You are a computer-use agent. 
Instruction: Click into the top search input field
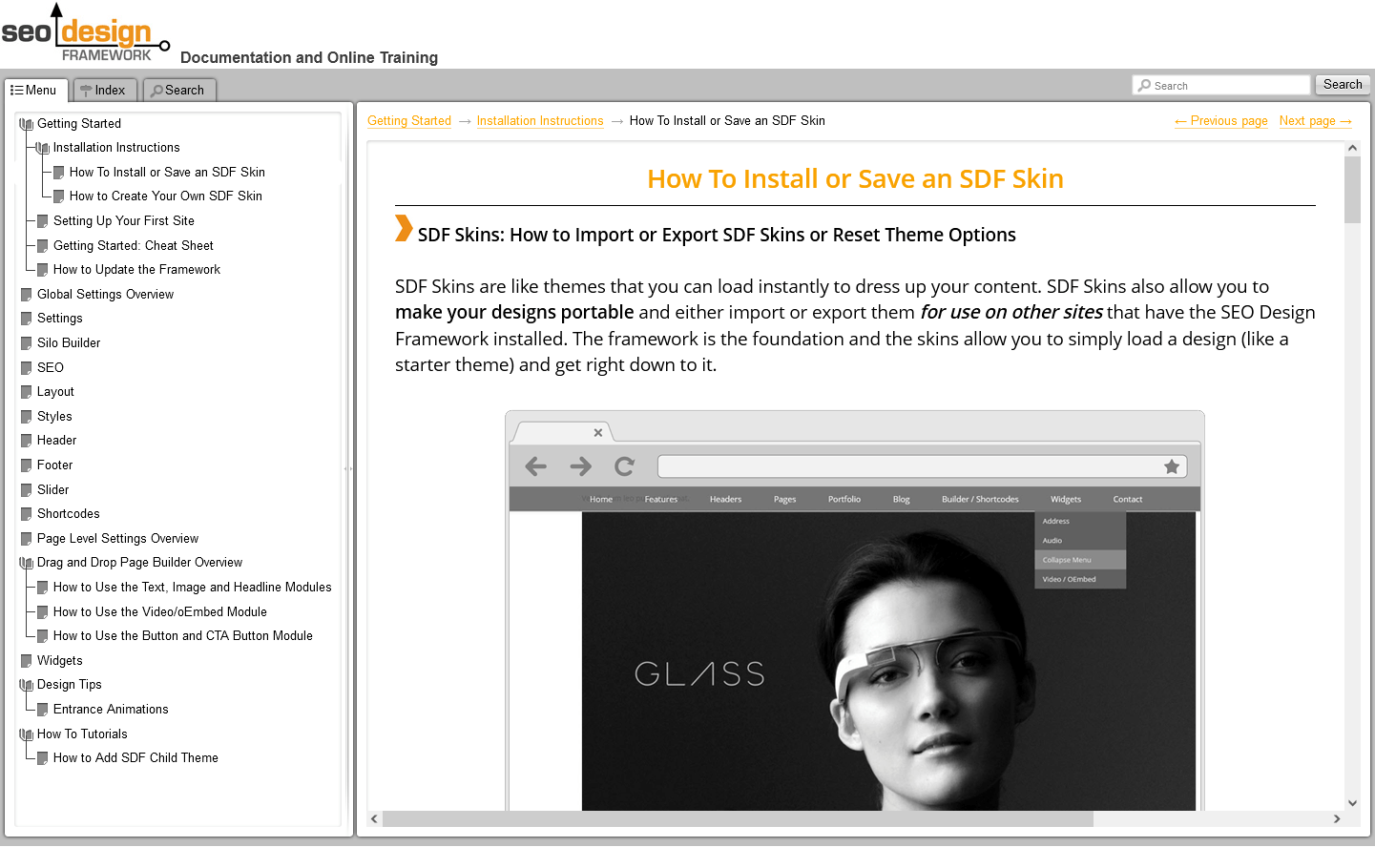1221,85
